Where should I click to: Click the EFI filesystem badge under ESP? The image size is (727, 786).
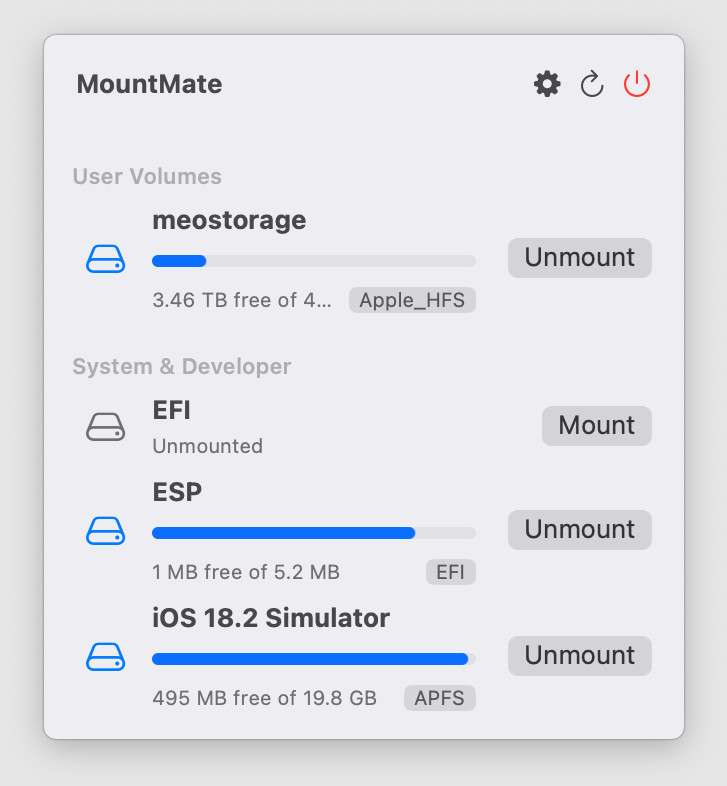tap(451, 572)
